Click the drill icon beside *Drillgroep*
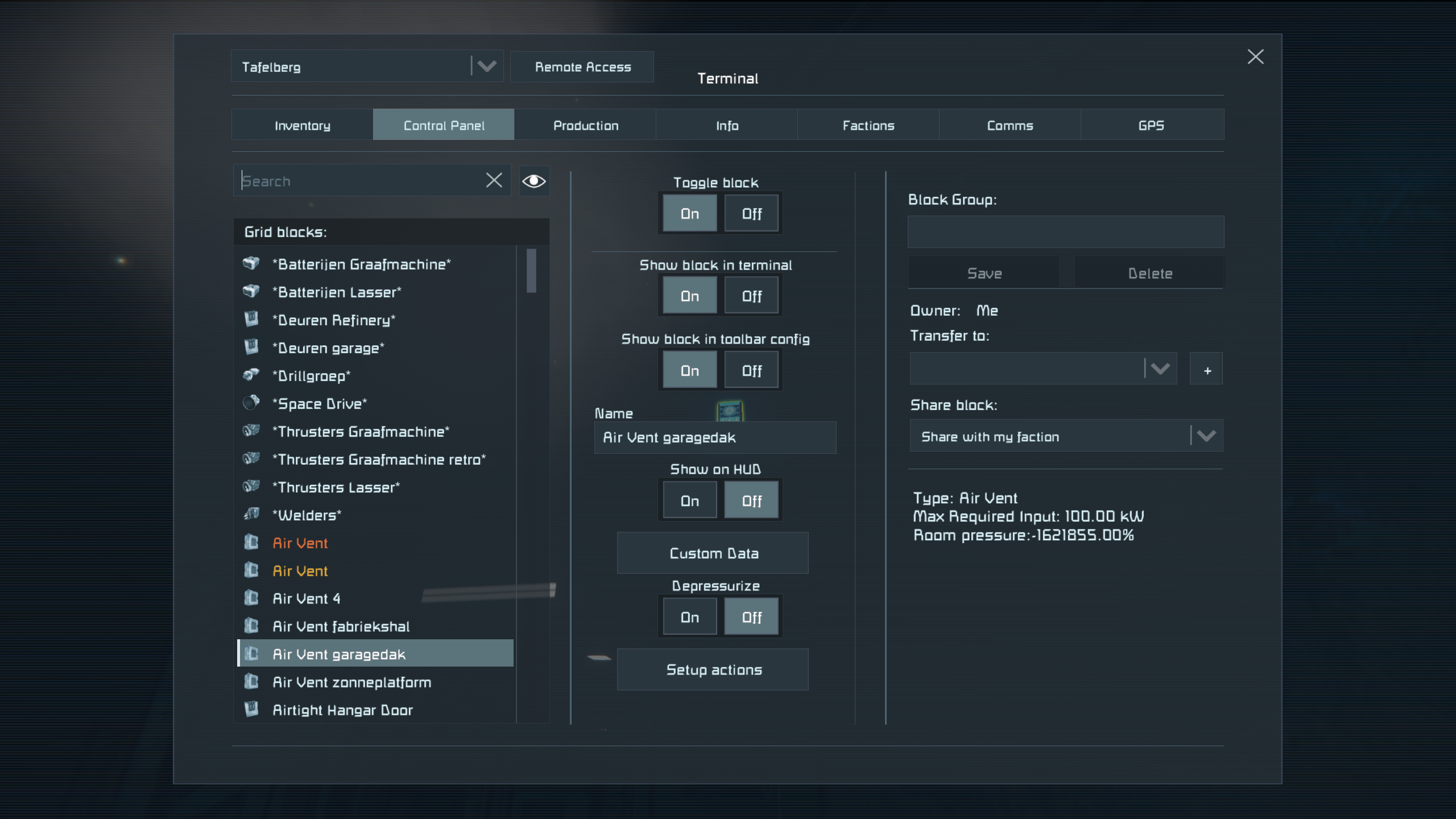This screenshot has height=819, width=1456. click(x=251, y=375)
